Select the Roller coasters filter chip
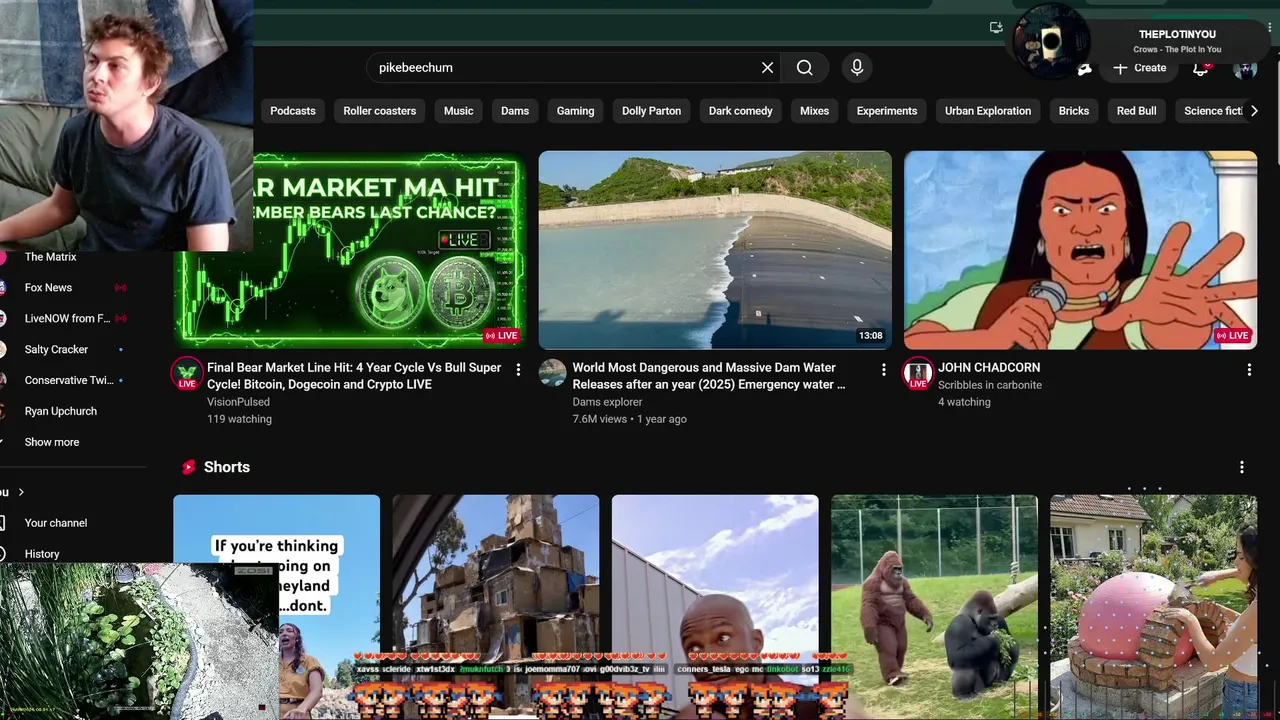The height and width of the screenshot is (720, 1280). point(380,111)
